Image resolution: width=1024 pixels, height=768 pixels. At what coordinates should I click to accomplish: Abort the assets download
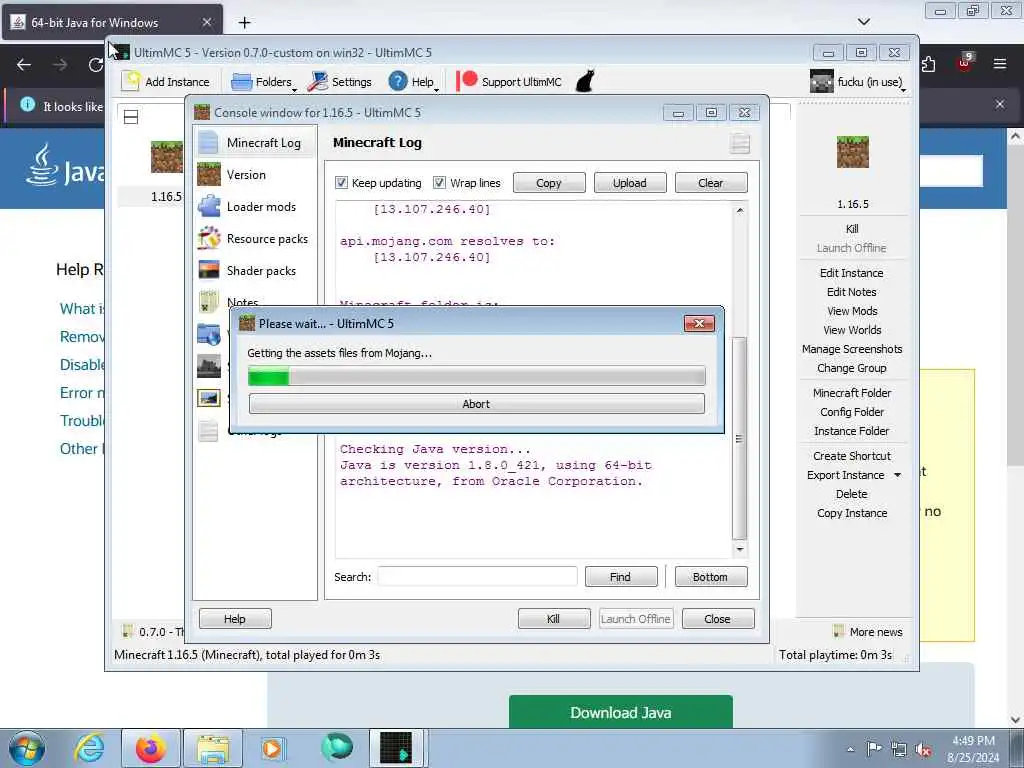pos(477,404)
